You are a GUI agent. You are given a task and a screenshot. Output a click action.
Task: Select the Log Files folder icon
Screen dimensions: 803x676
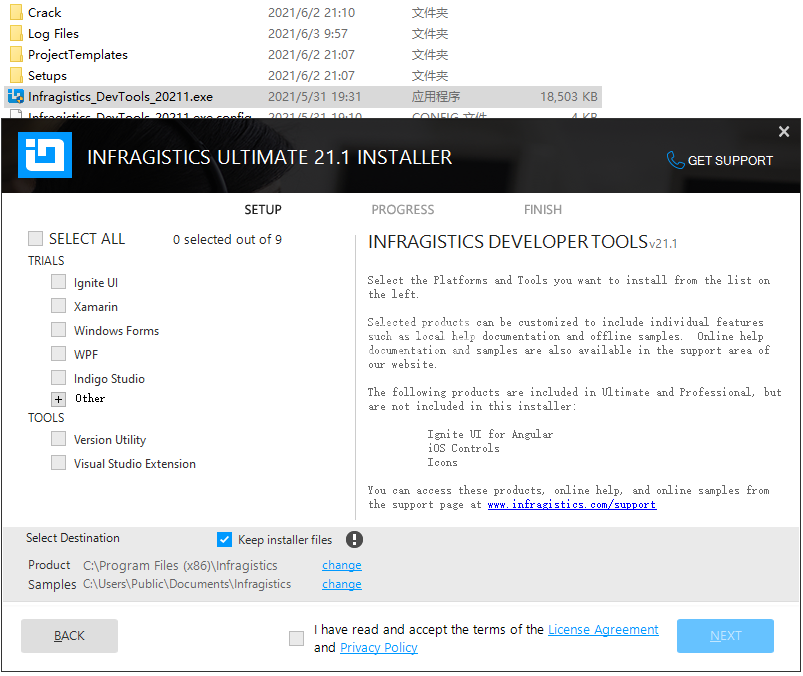tap(16, 33)
